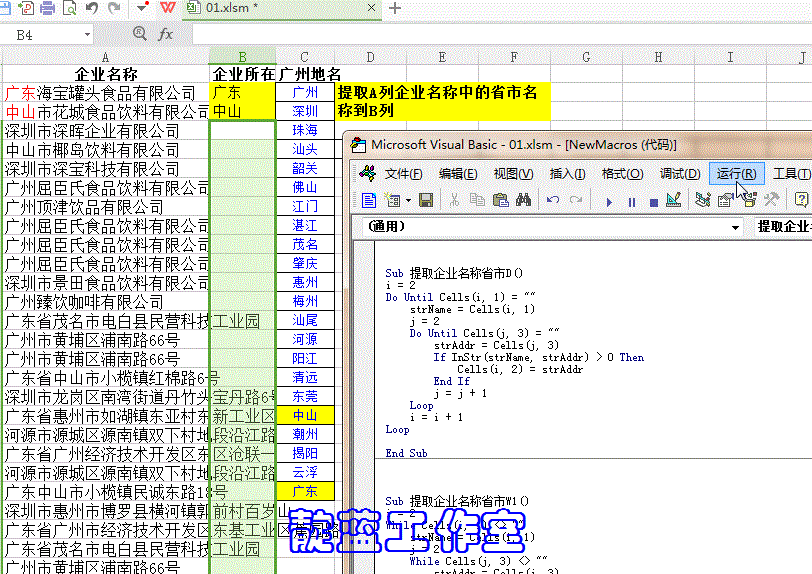Screen dimensions: 812x574
Task: Select cell A2 广东海宝罐头食品有限公司
Action: (x=106, y=93)
